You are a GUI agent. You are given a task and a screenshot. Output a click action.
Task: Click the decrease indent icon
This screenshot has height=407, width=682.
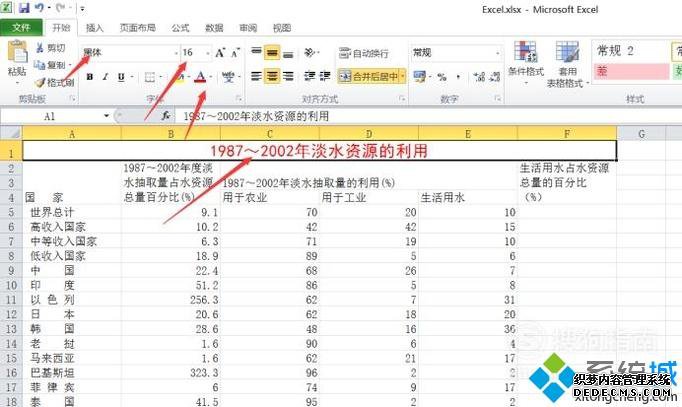point(310,77)
